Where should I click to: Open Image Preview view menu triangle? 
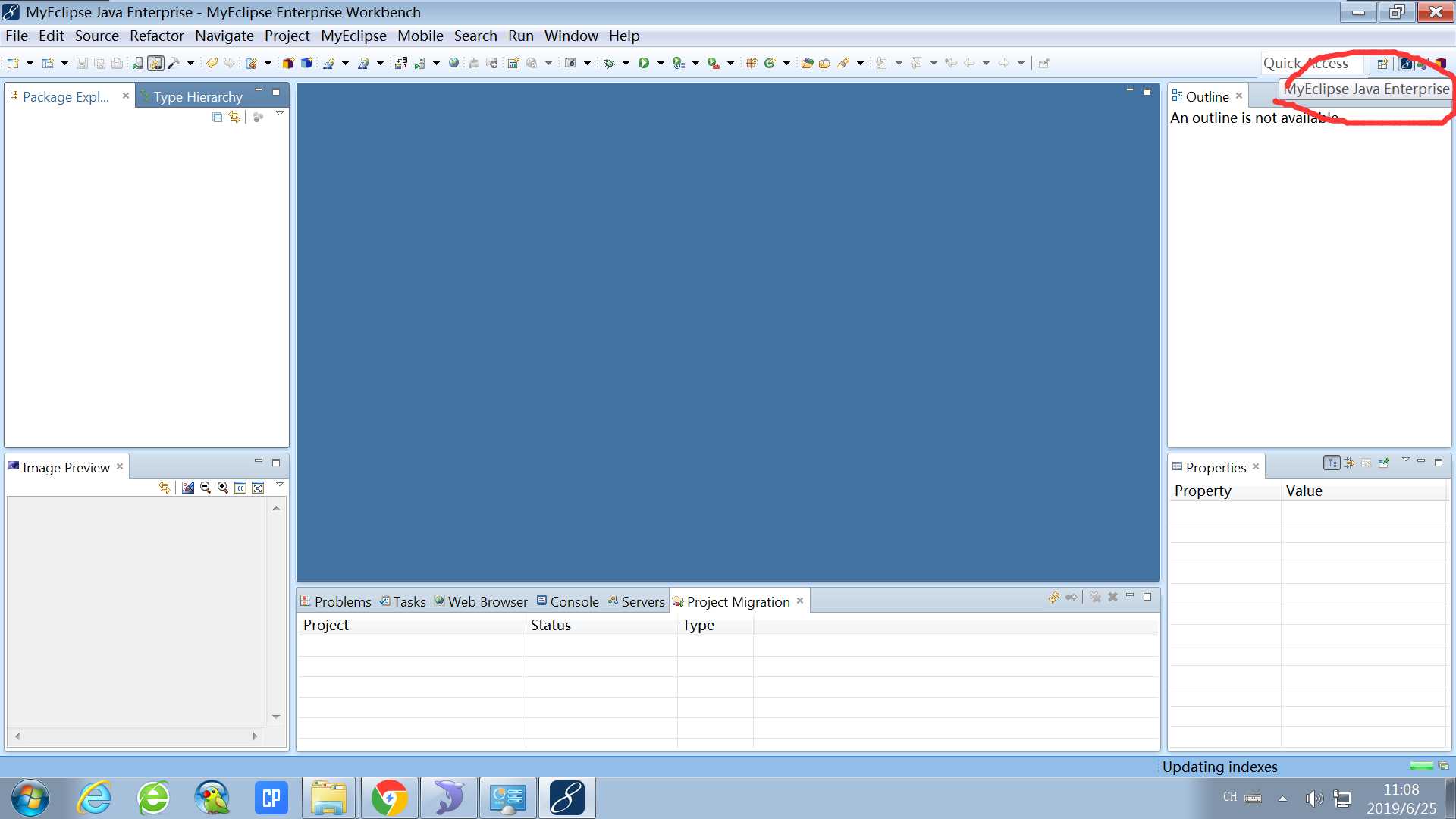click(280, 485)
